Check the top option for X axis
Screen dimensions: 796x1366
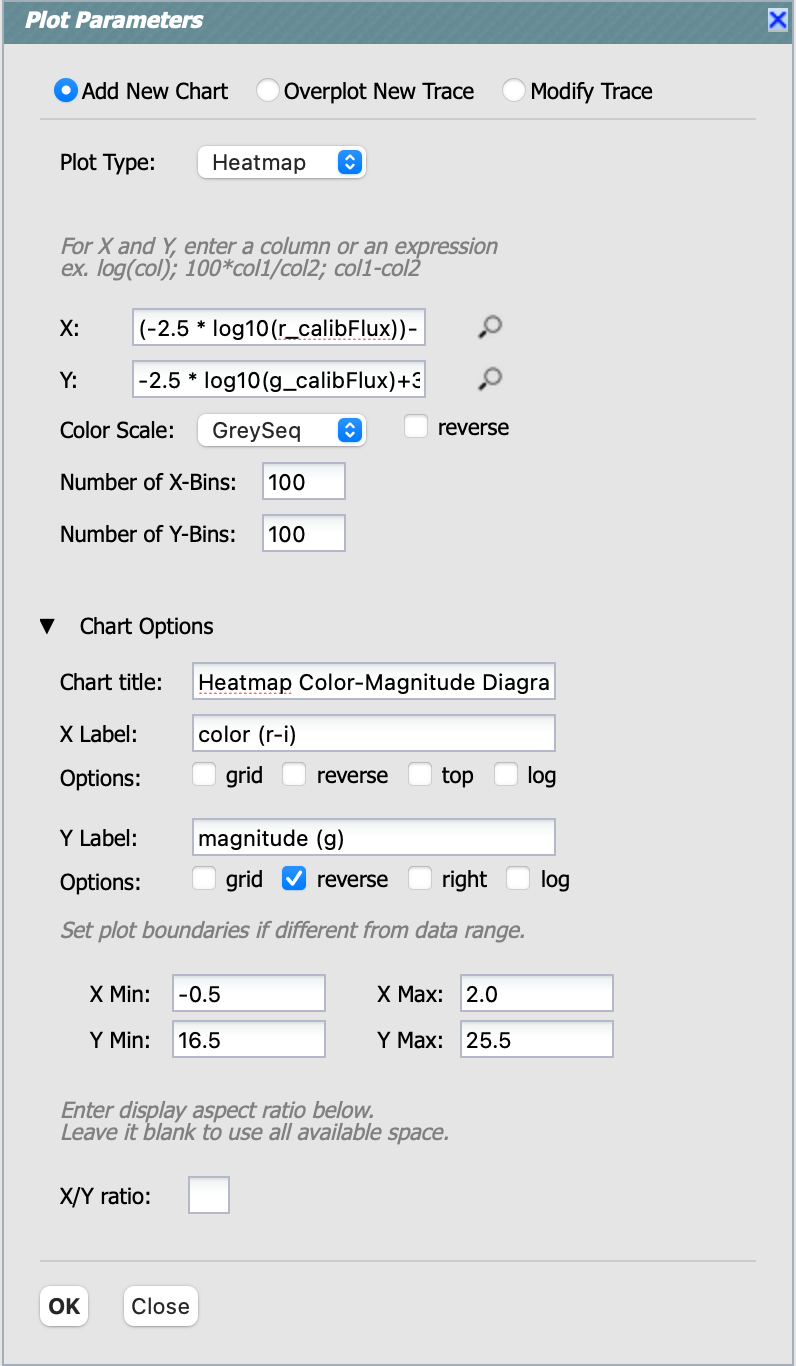pyautogui.click(x=420, y=775)
